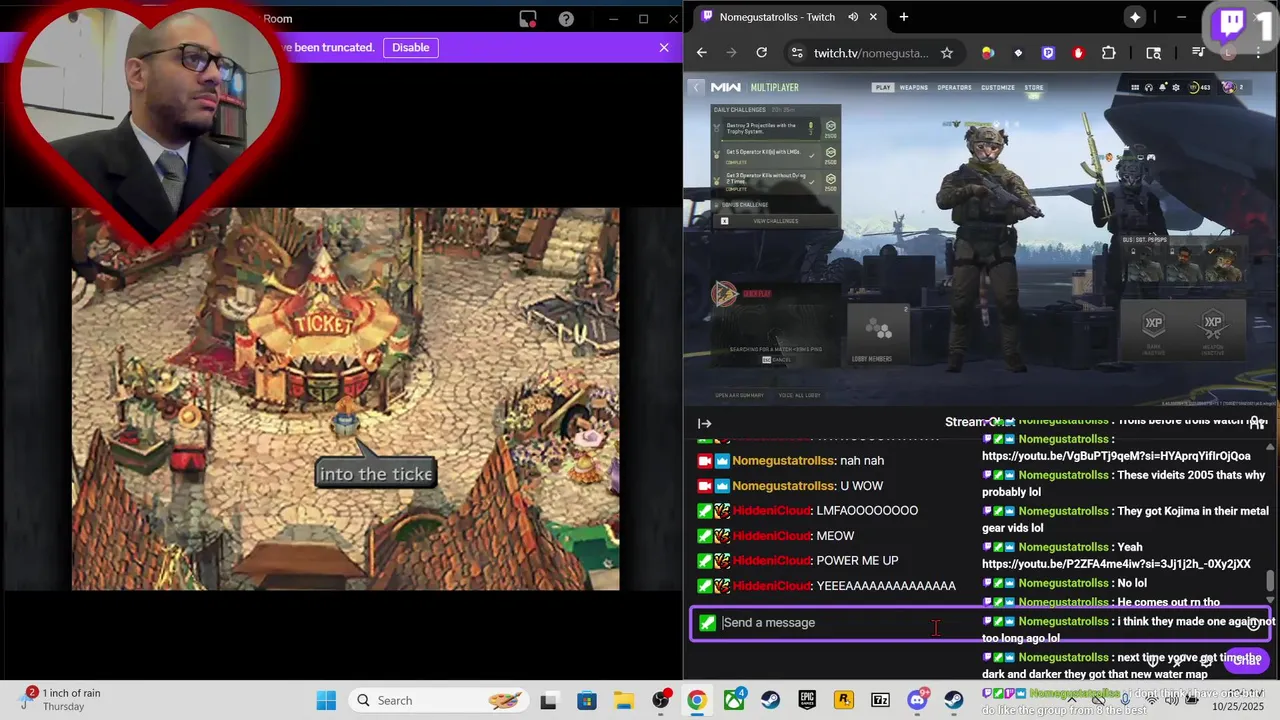Click the Send a message field

coord(980,623)
